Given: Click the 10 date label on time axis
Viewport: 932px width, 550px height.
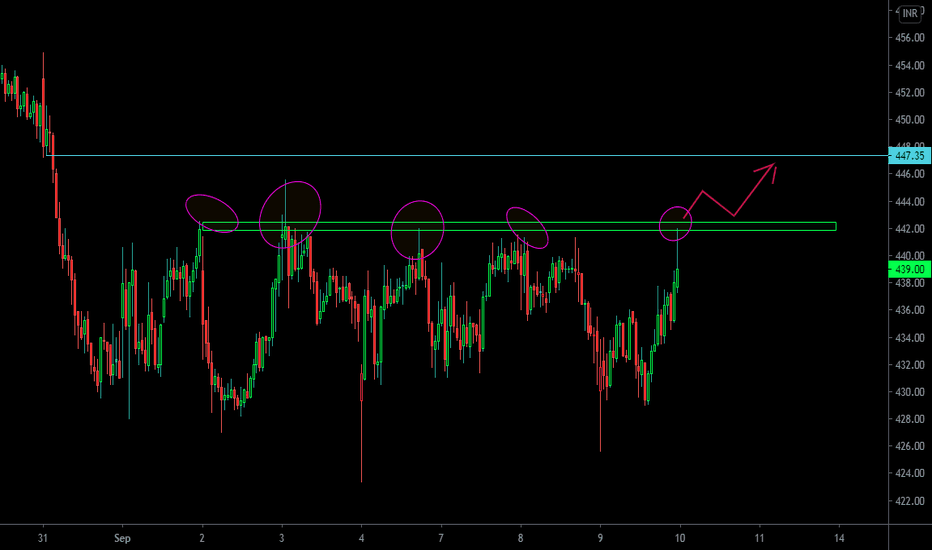Looking at the screenshot, I should coord(680,538).
